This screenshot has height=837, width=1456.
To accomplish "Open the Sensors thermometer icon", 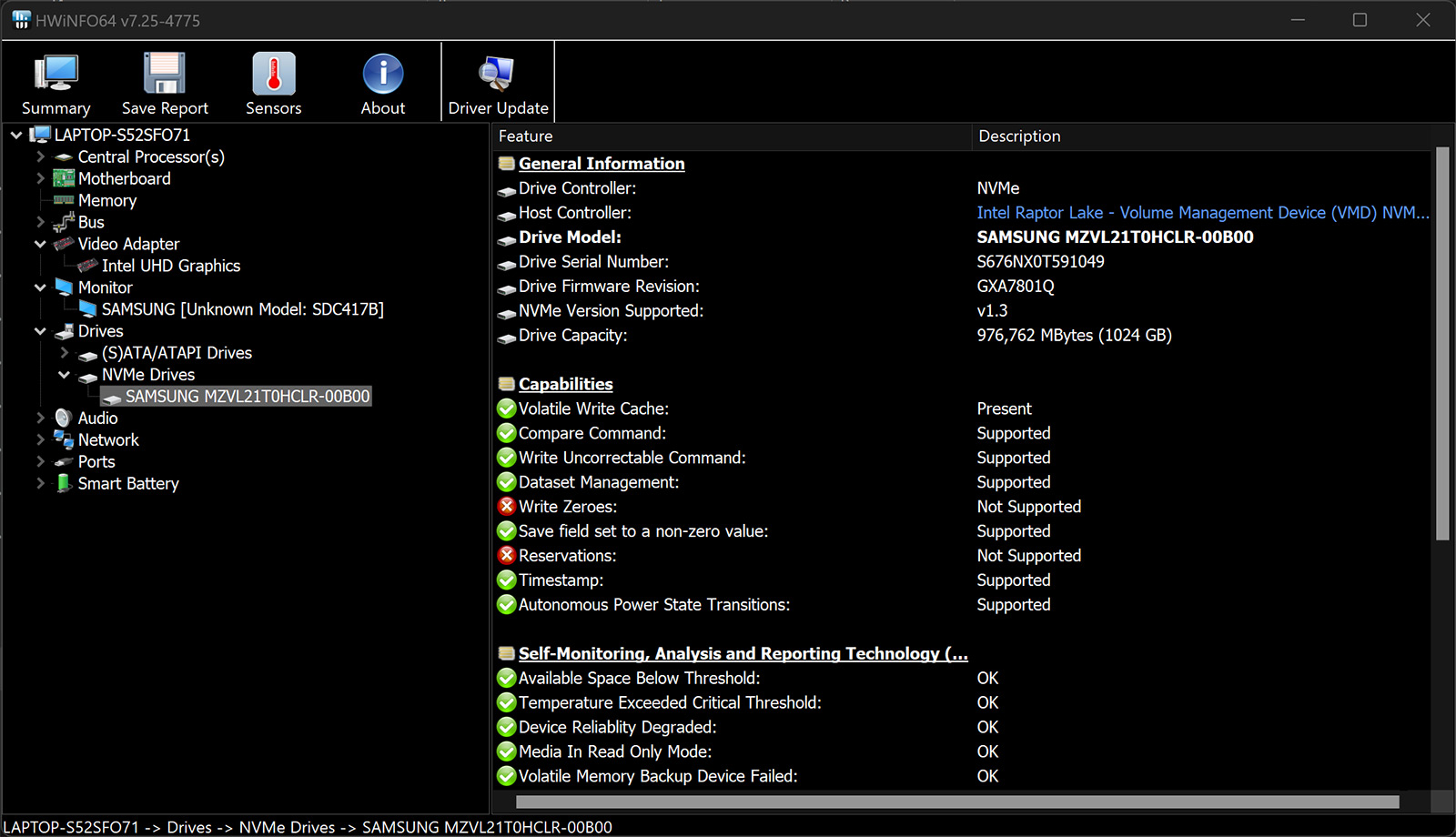I will [x=274, y=74].
